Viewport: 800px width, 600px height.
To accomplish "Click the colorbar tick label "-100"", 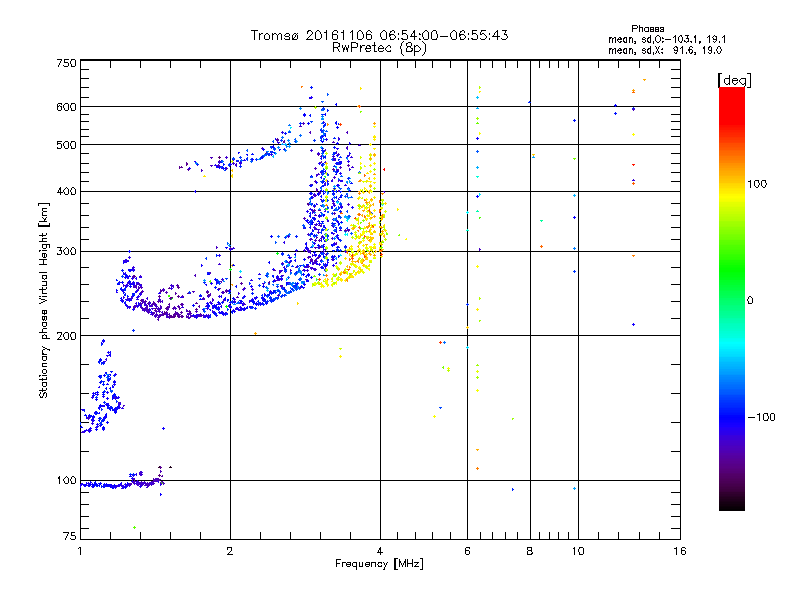I will 761,417.
